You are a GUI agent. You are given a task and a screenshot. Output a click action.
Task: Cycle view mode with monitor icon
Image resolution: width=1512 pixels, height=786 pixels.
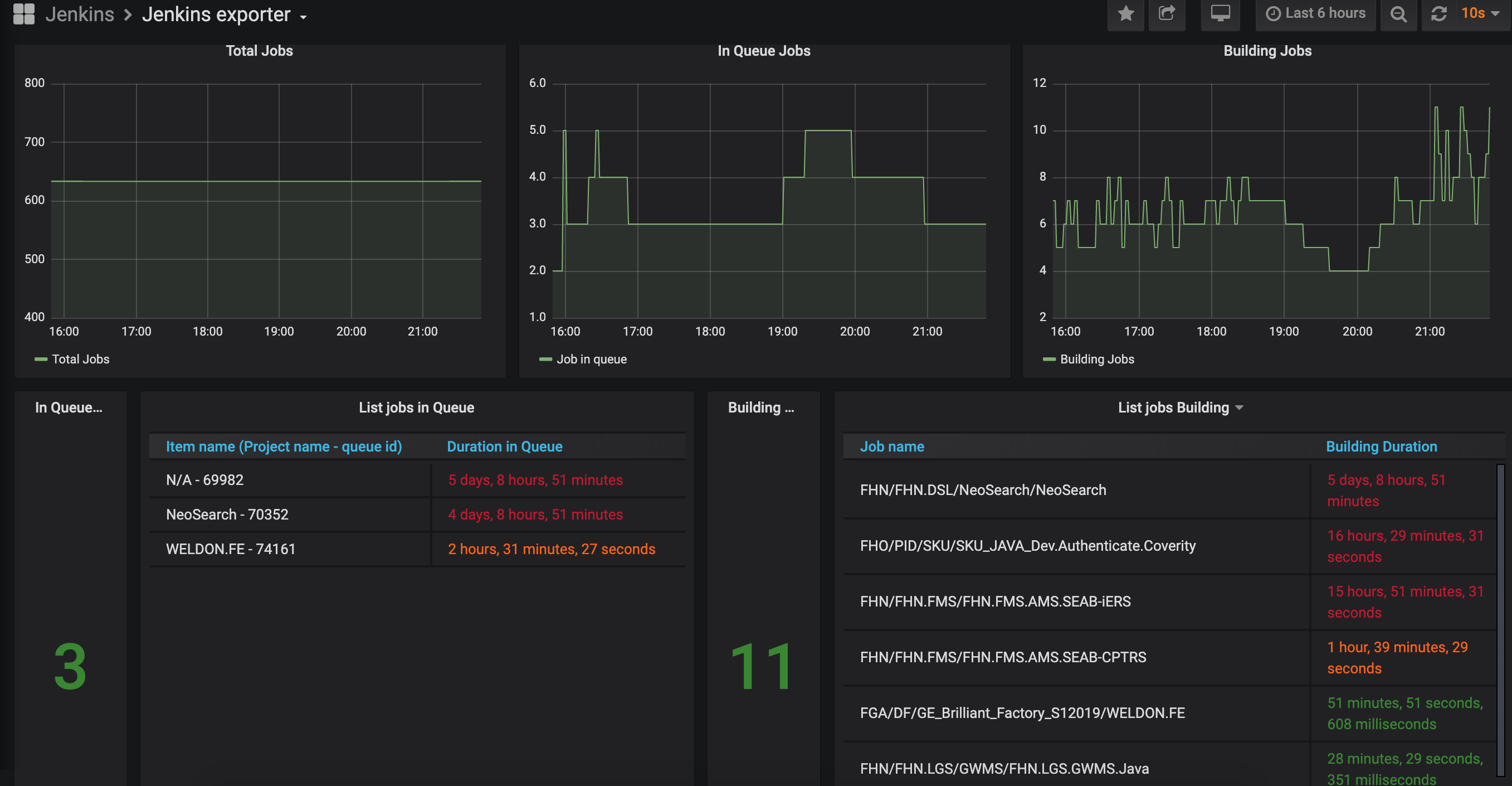[x=1220, y=13]
